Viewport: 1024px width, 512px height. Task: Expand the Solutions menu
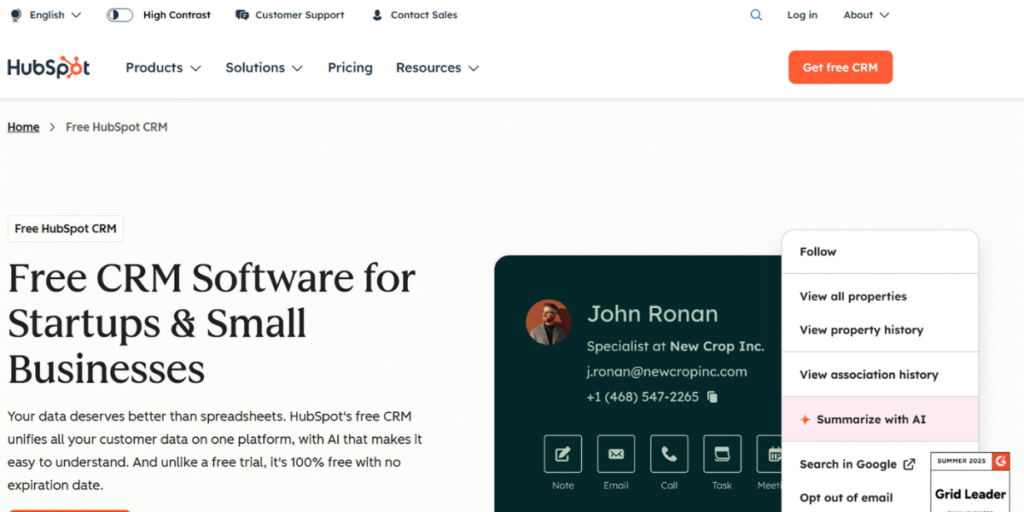point(264,68)
